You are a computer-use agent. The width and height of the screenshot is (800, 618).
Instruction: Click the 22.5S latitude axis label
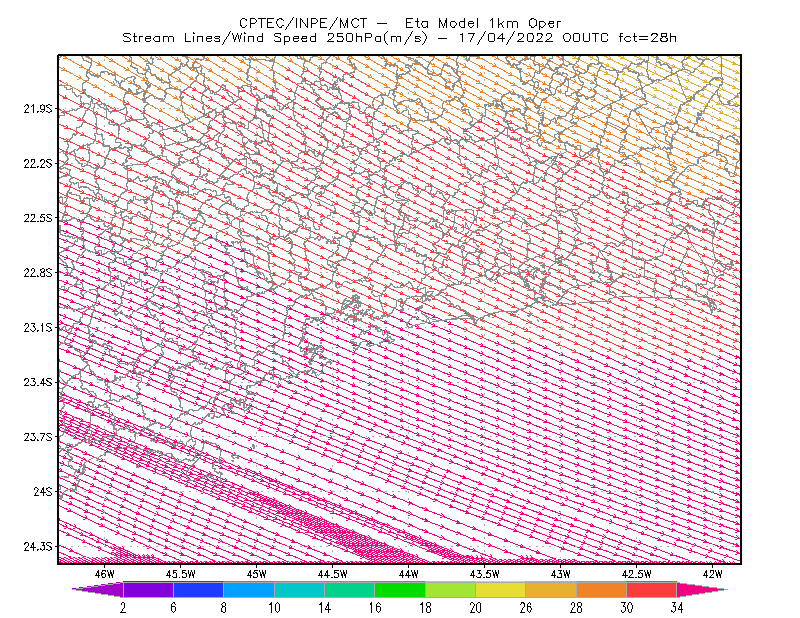38,218
